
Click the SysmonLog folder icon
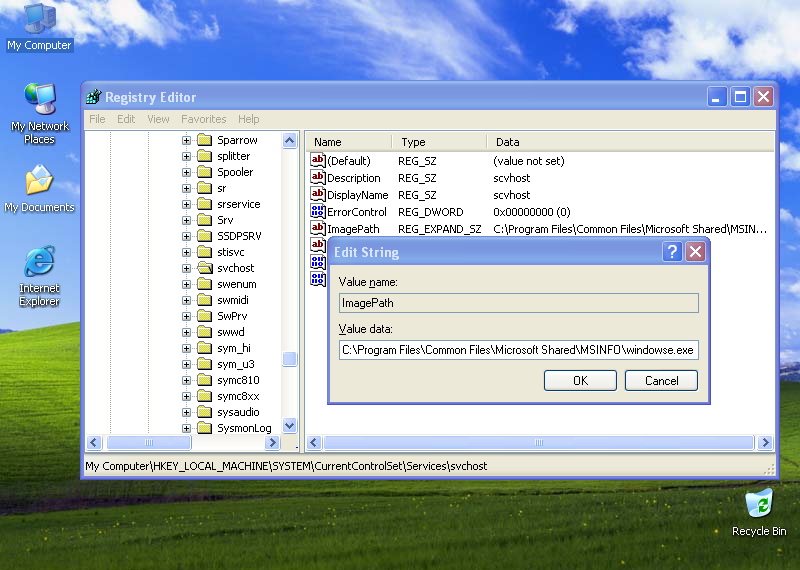point(205,428)
